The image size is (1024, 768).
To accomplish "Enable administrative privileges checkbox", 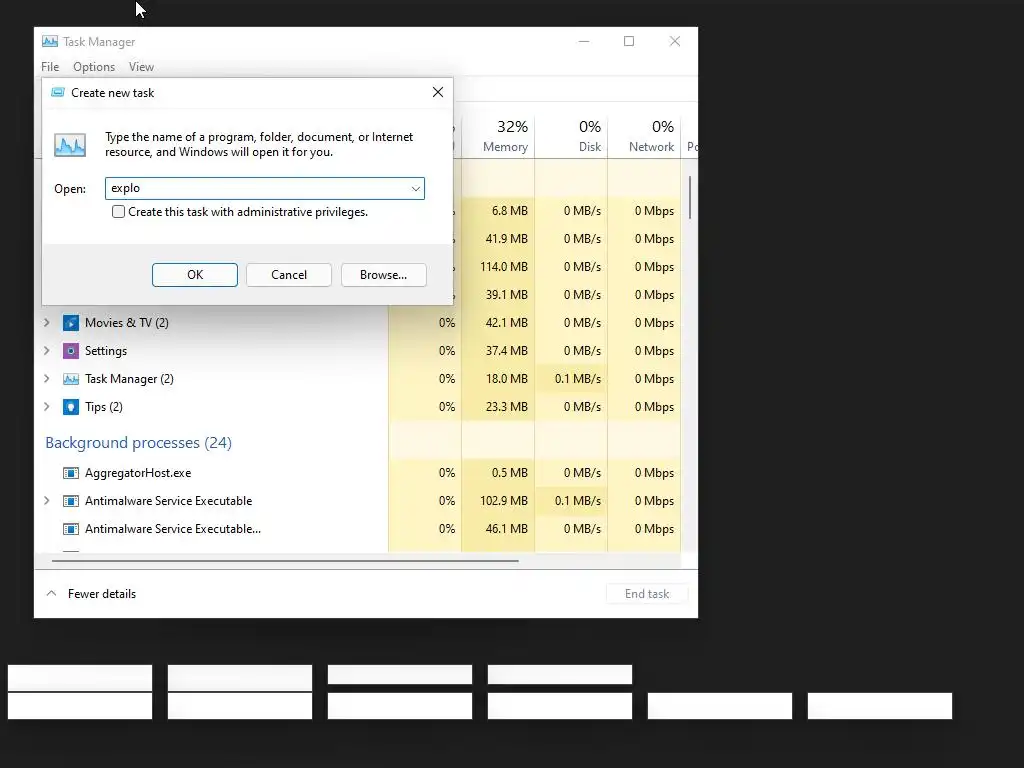I will 118,212.
